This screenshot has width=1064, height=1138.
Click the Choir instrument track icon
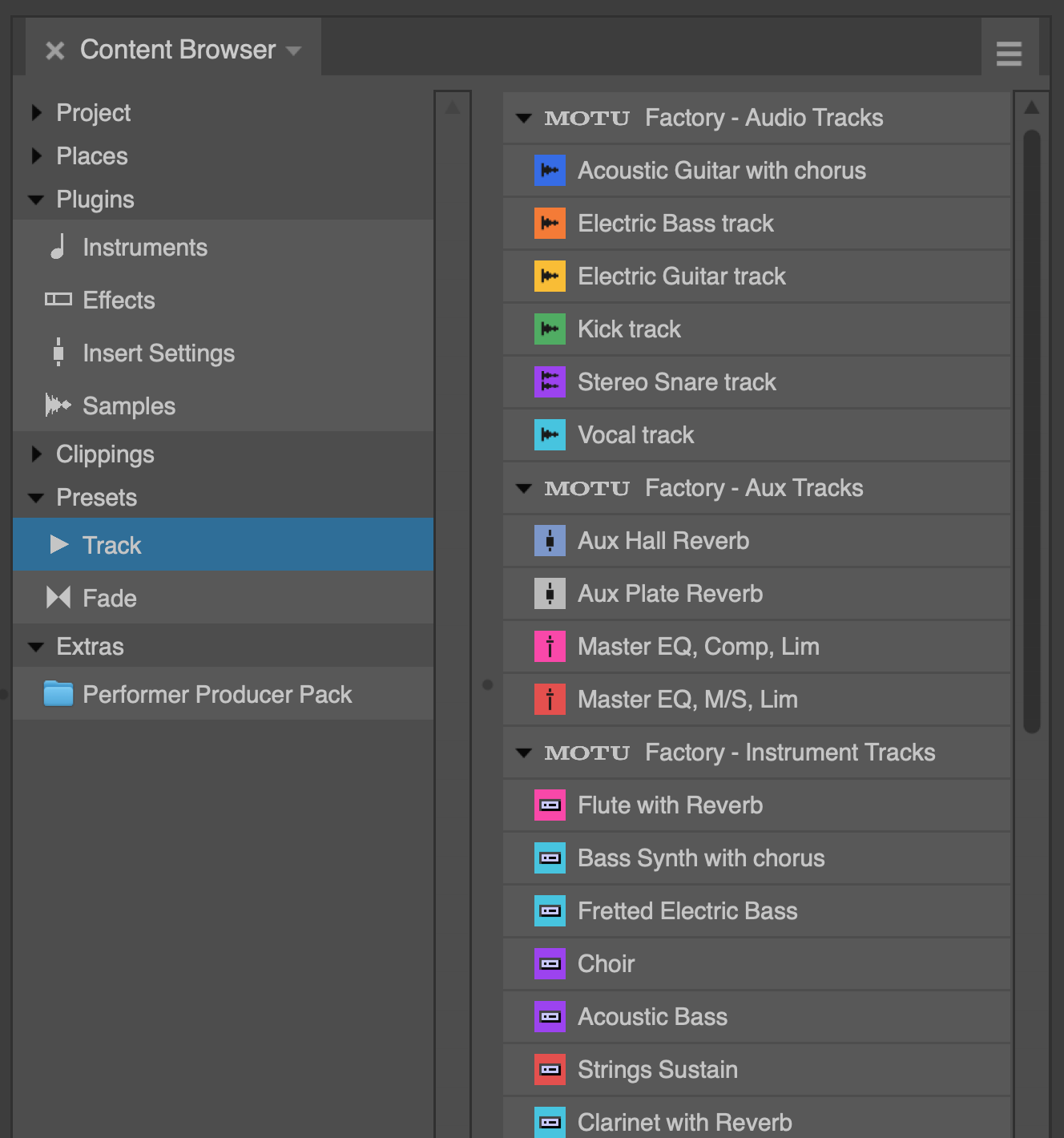point(550,963)
